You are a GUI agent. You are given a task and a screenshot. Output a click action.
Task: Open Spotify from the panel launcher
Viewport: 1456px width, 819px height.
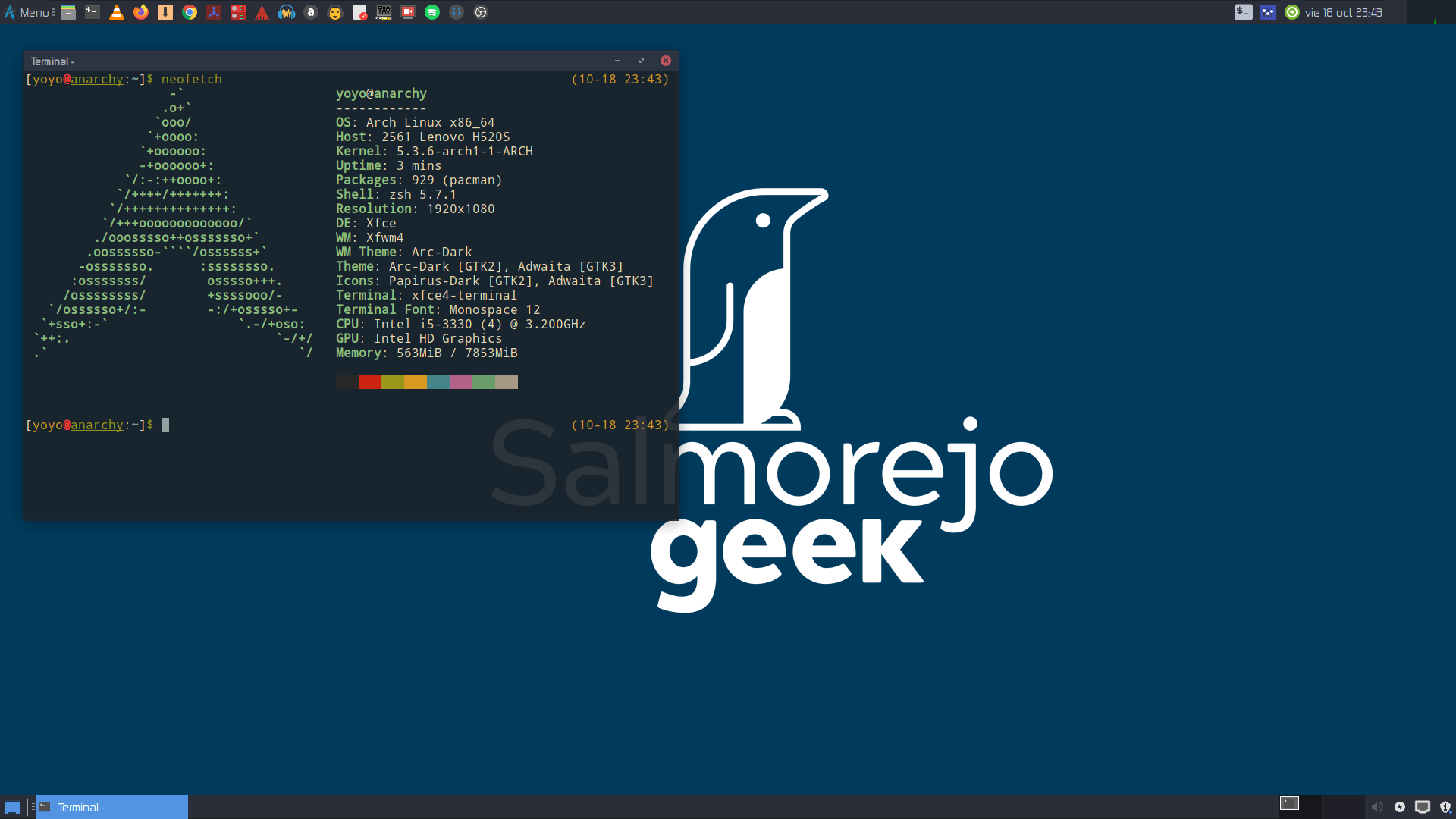click(x=432, y=12)
